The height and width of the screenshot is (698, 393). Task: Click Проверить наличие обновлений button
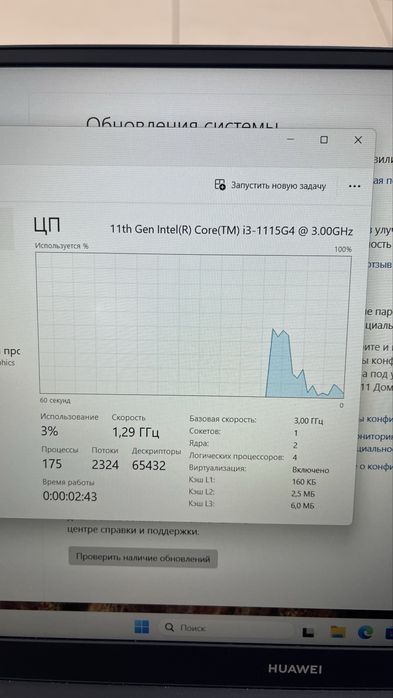pyautogui.click(x=143, y=558)
